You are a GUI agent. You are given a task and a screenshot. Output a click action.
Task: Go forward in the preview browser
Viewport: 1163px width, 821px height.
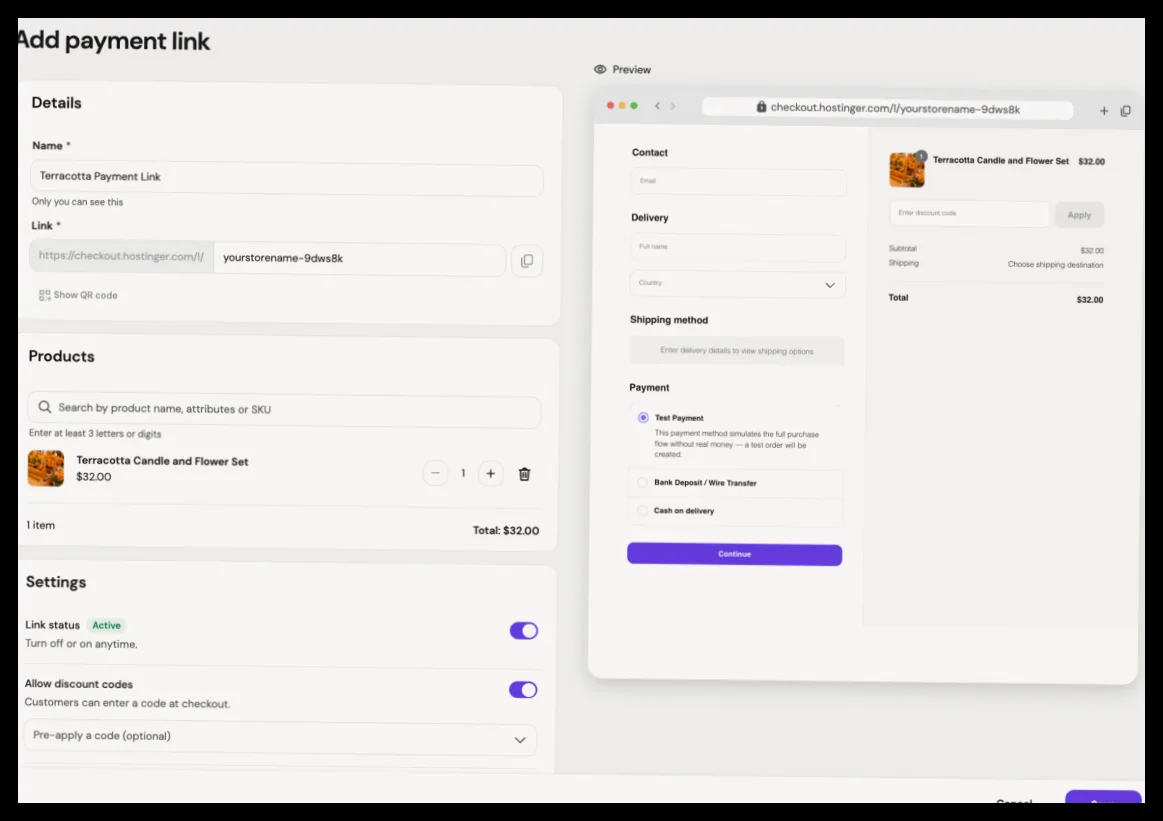673,106
